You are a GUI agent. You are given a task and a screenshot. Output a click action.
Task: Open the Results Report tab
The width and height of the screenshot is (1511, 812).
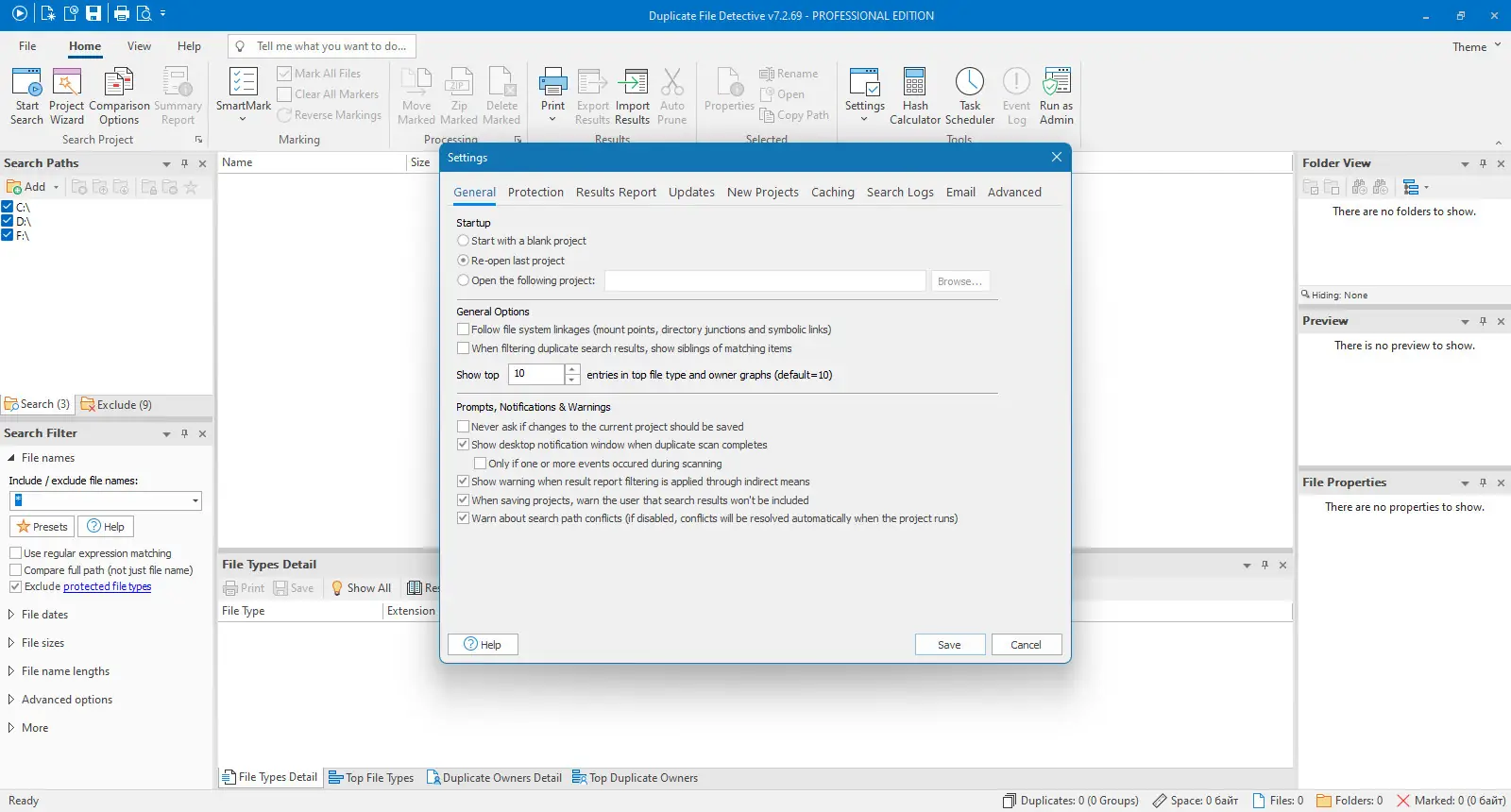616,192
